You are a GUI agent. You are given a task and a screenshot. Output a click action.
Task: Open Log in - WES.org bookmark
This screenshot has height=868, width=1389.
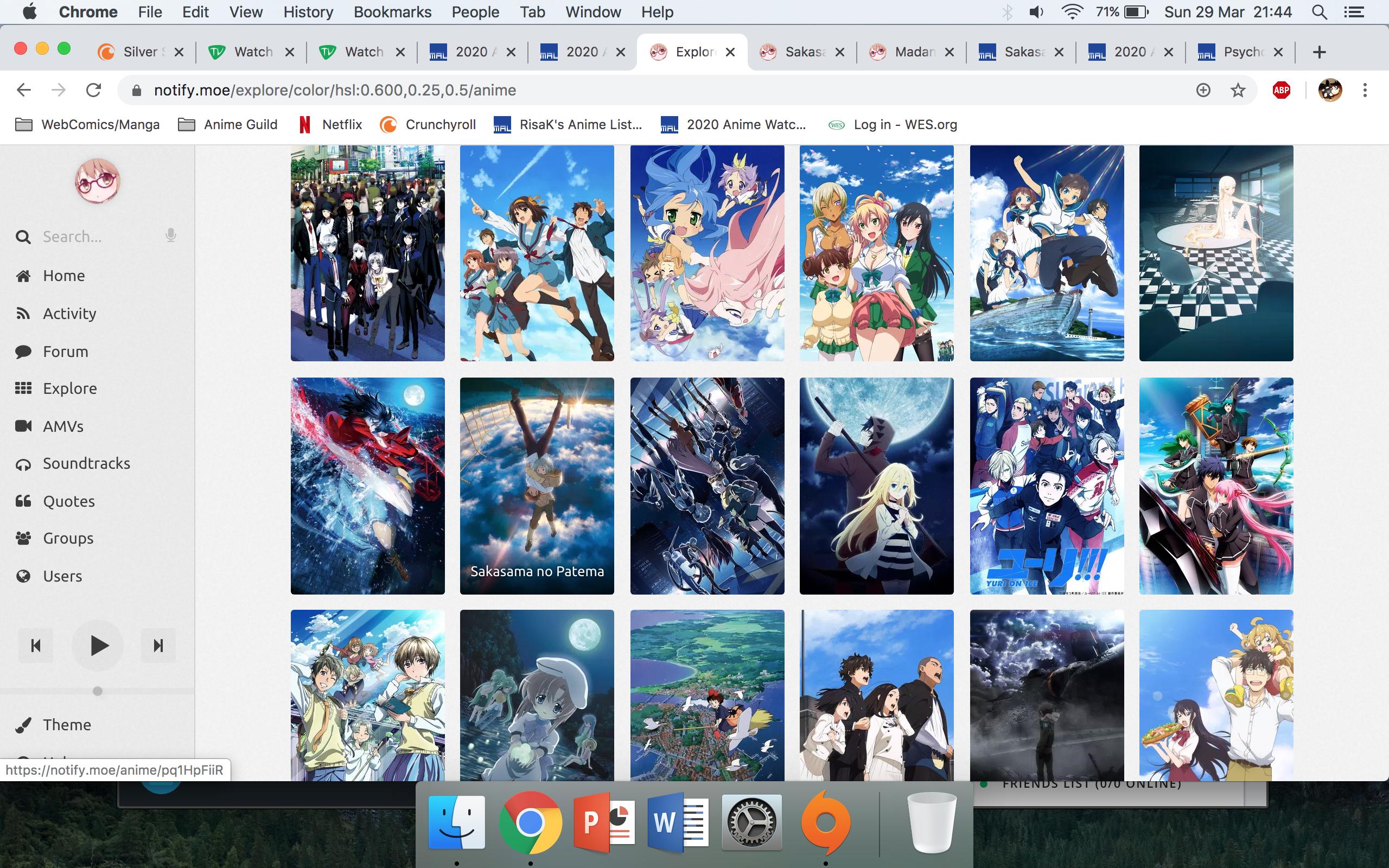click(893, 125)
